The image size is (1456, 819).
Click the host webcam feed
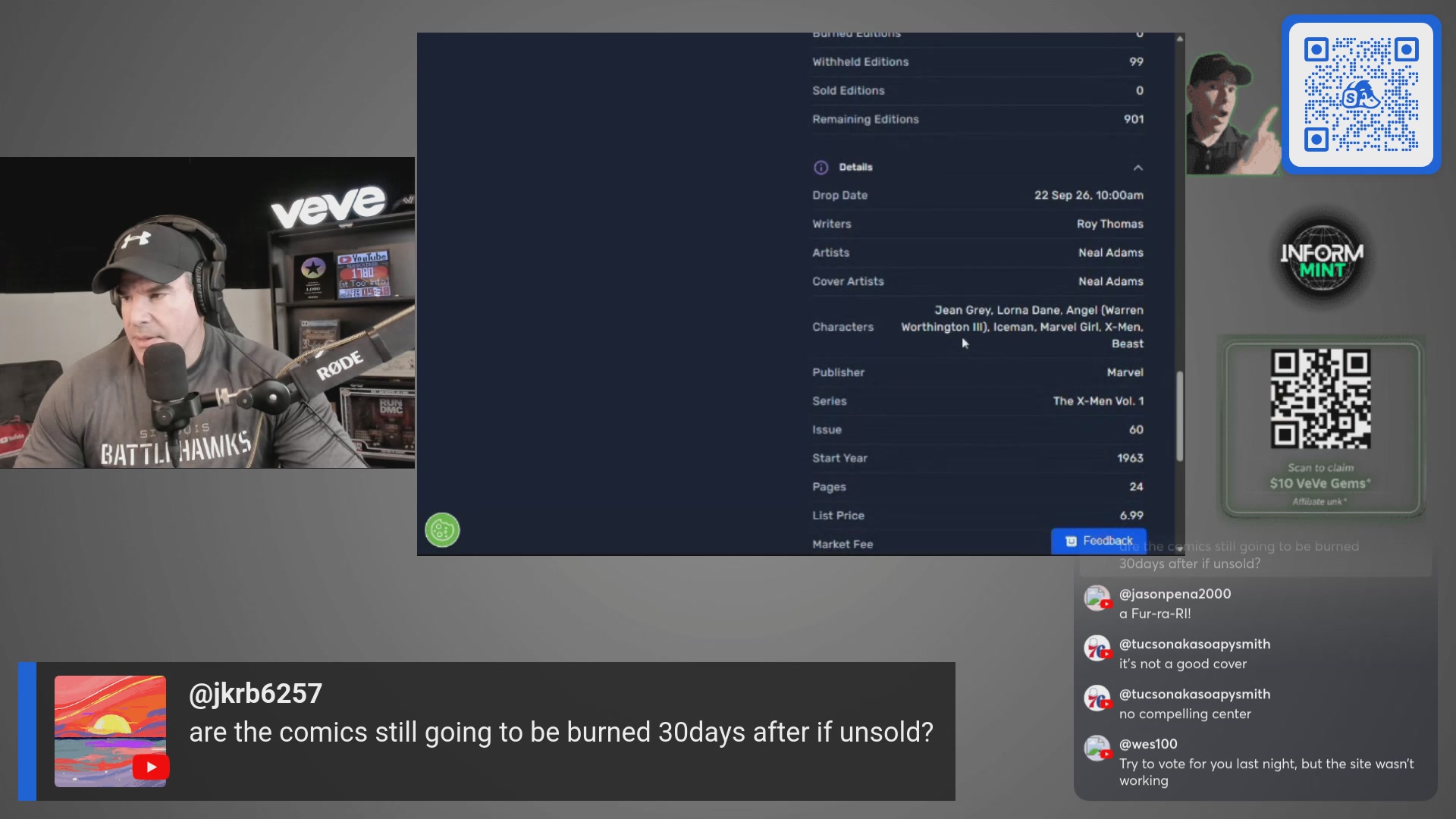(x=207, y=312)
